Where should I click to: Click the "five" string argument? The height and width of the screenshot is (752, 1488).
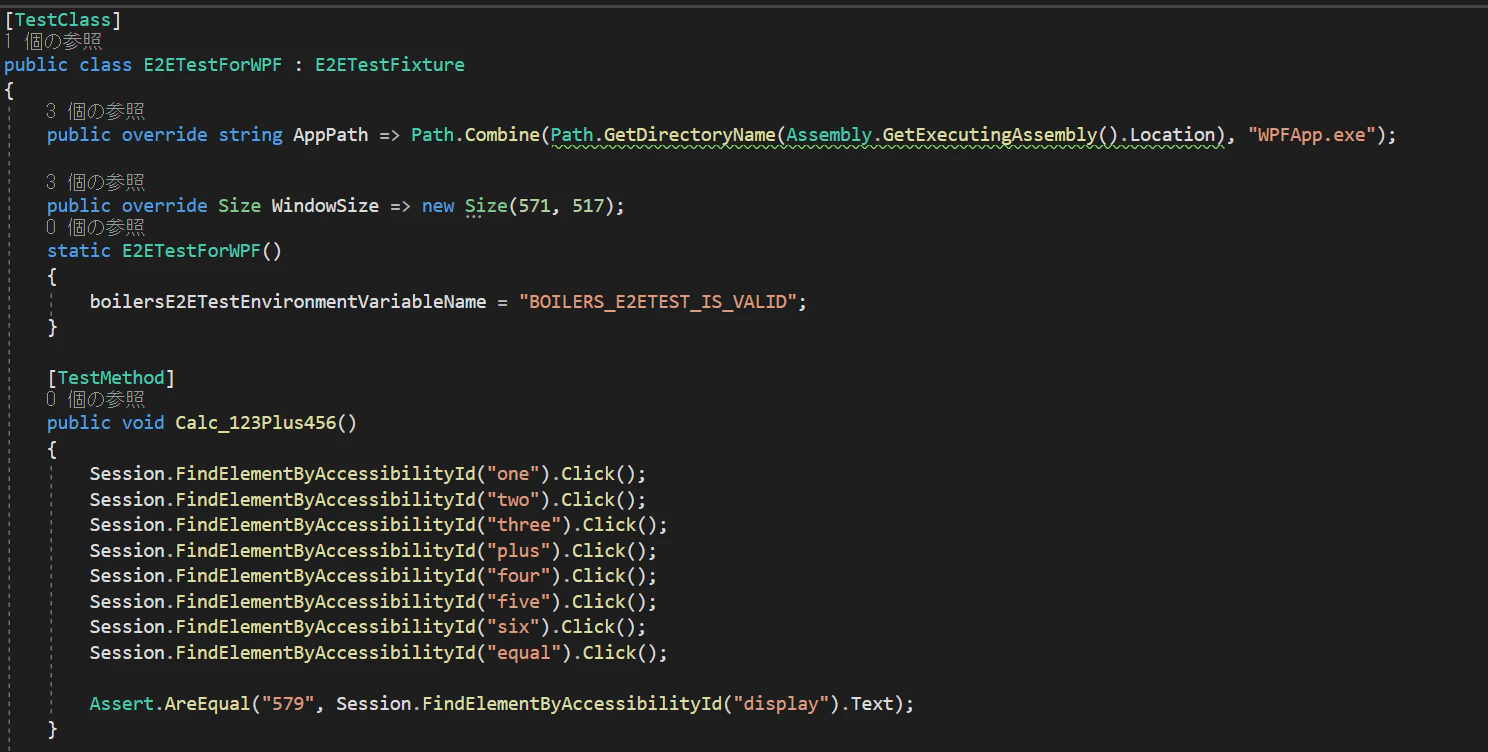coord(519,602)
